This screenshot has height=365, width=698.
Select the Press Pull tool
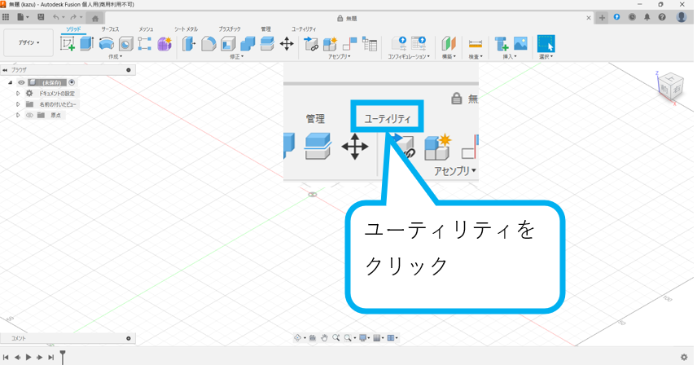coord(189,44)
